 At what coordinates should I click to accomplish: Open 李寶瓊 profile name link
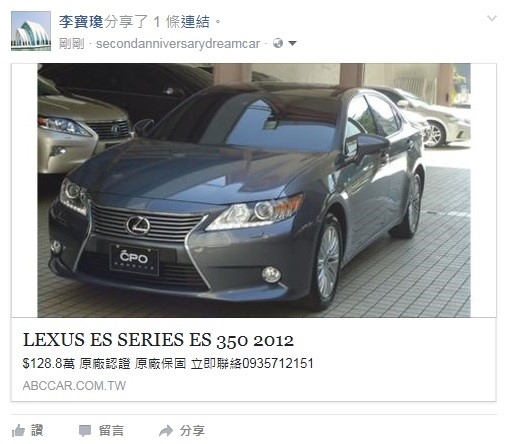tap(81, 22)
